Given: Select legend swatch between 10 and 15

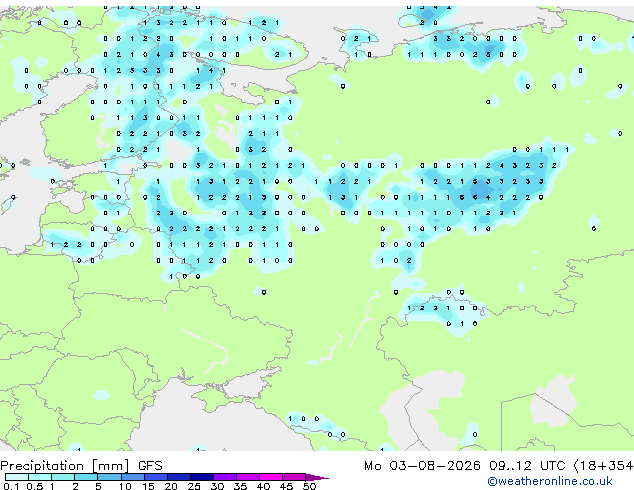Looking at the screenshot, I should (133, 477).
